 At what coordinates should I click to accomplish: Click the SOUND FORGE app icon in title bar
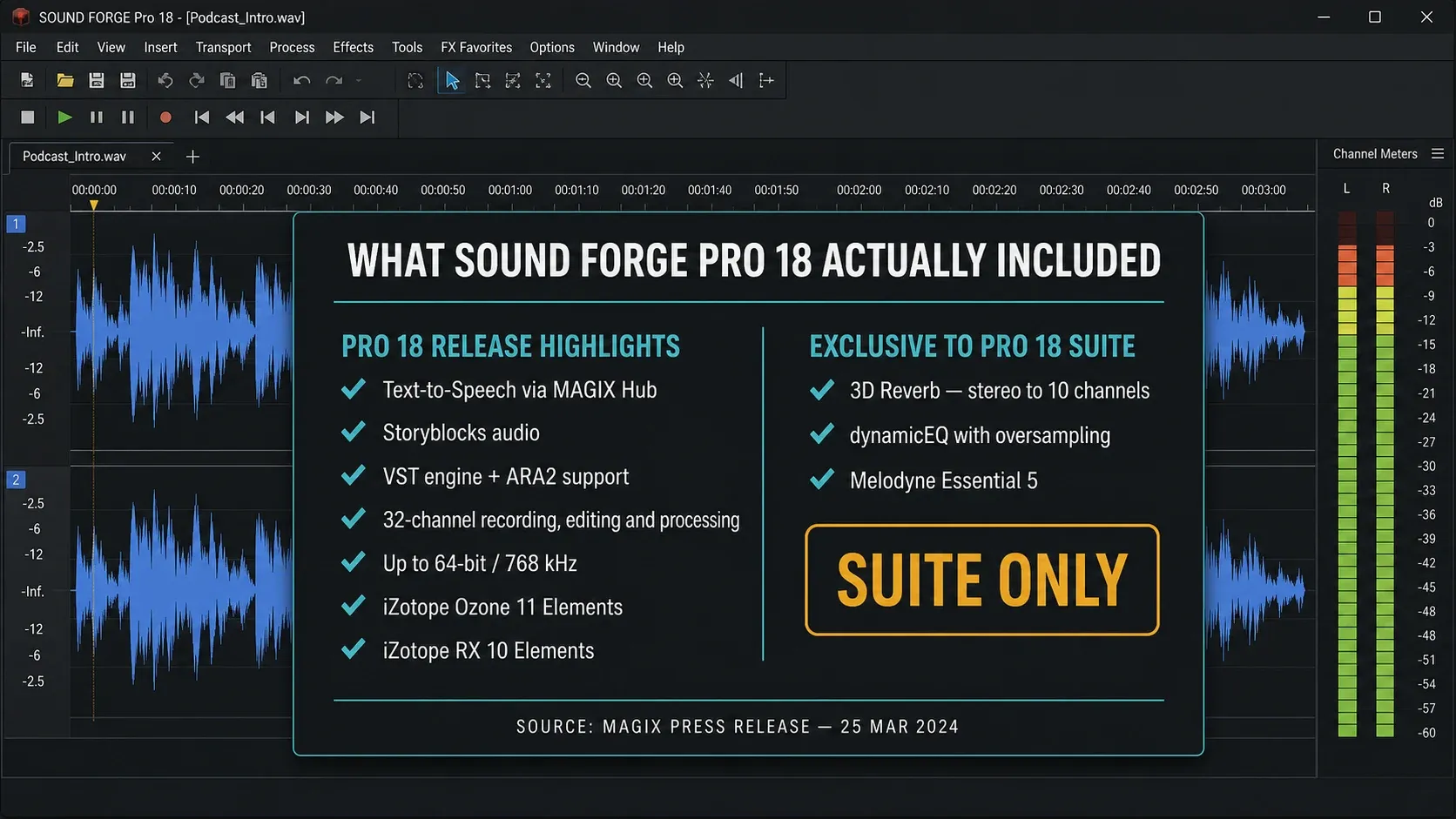point(21,17)
